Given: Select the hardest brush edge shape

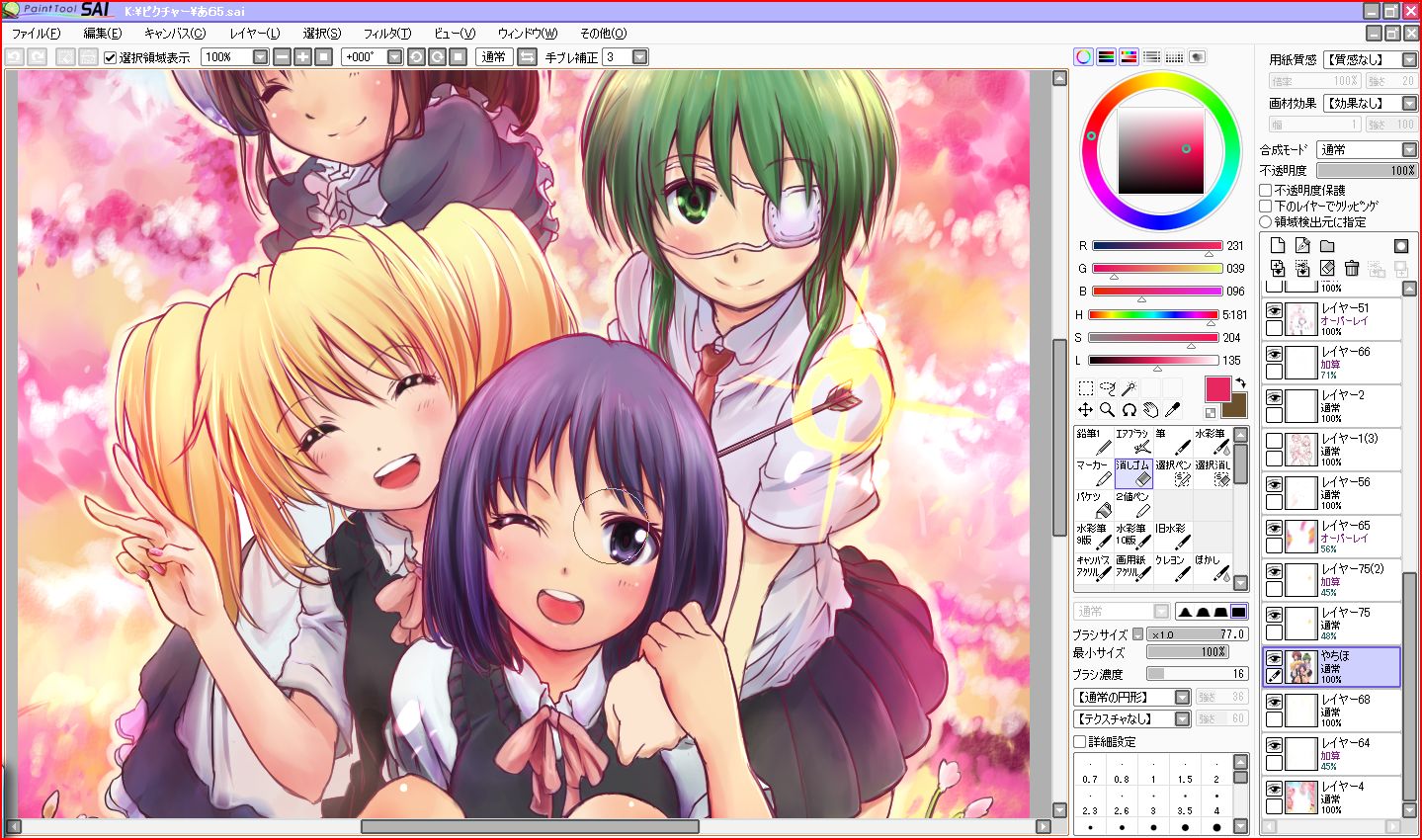Looking at the screenshot, I should point(1238,612).
